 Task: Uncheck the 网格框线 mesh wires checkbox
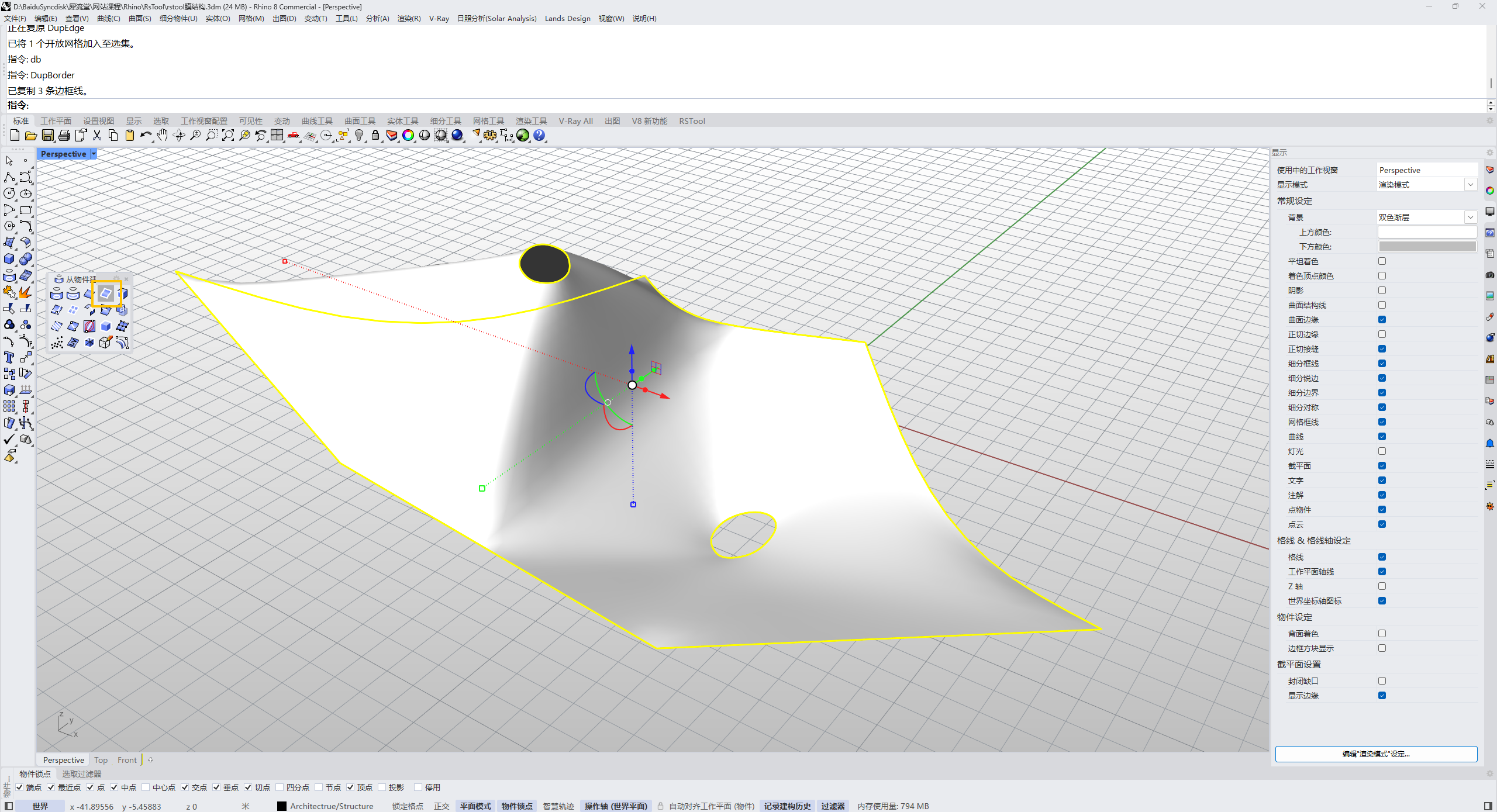point(1382,422)
